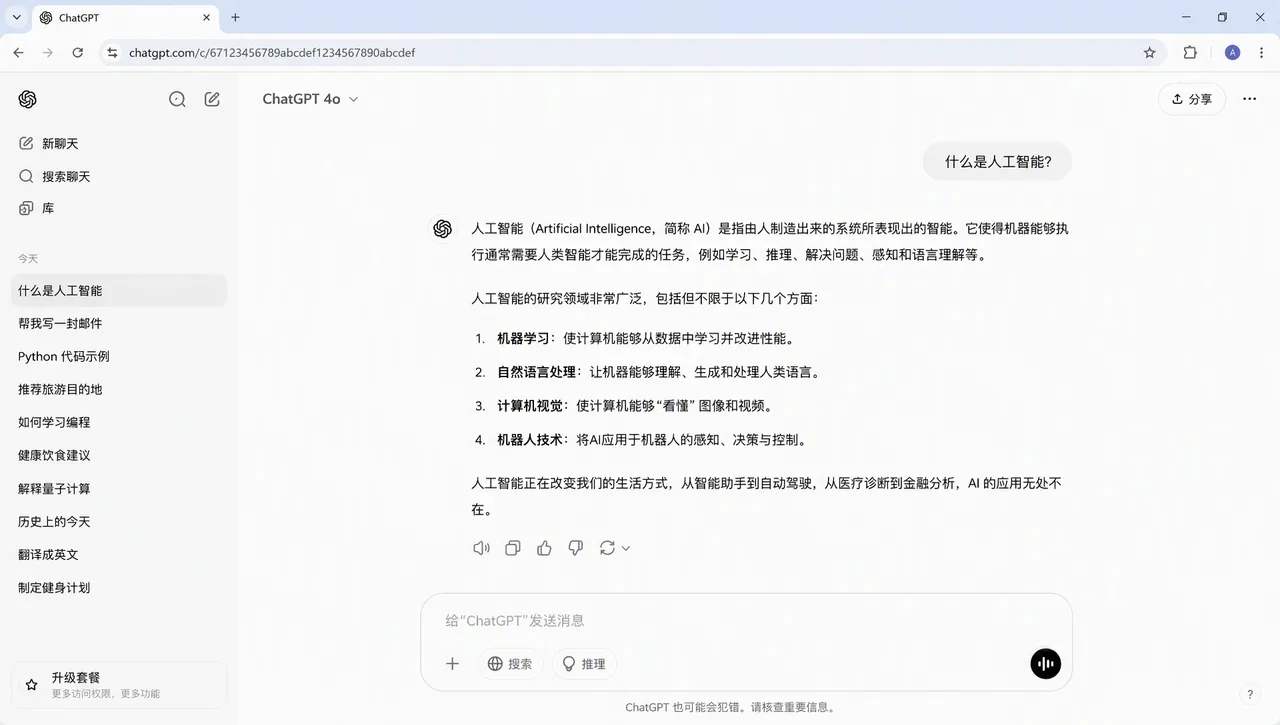Click the 机器学习 list item text
1280x725 pixels.
pos(523,338)
